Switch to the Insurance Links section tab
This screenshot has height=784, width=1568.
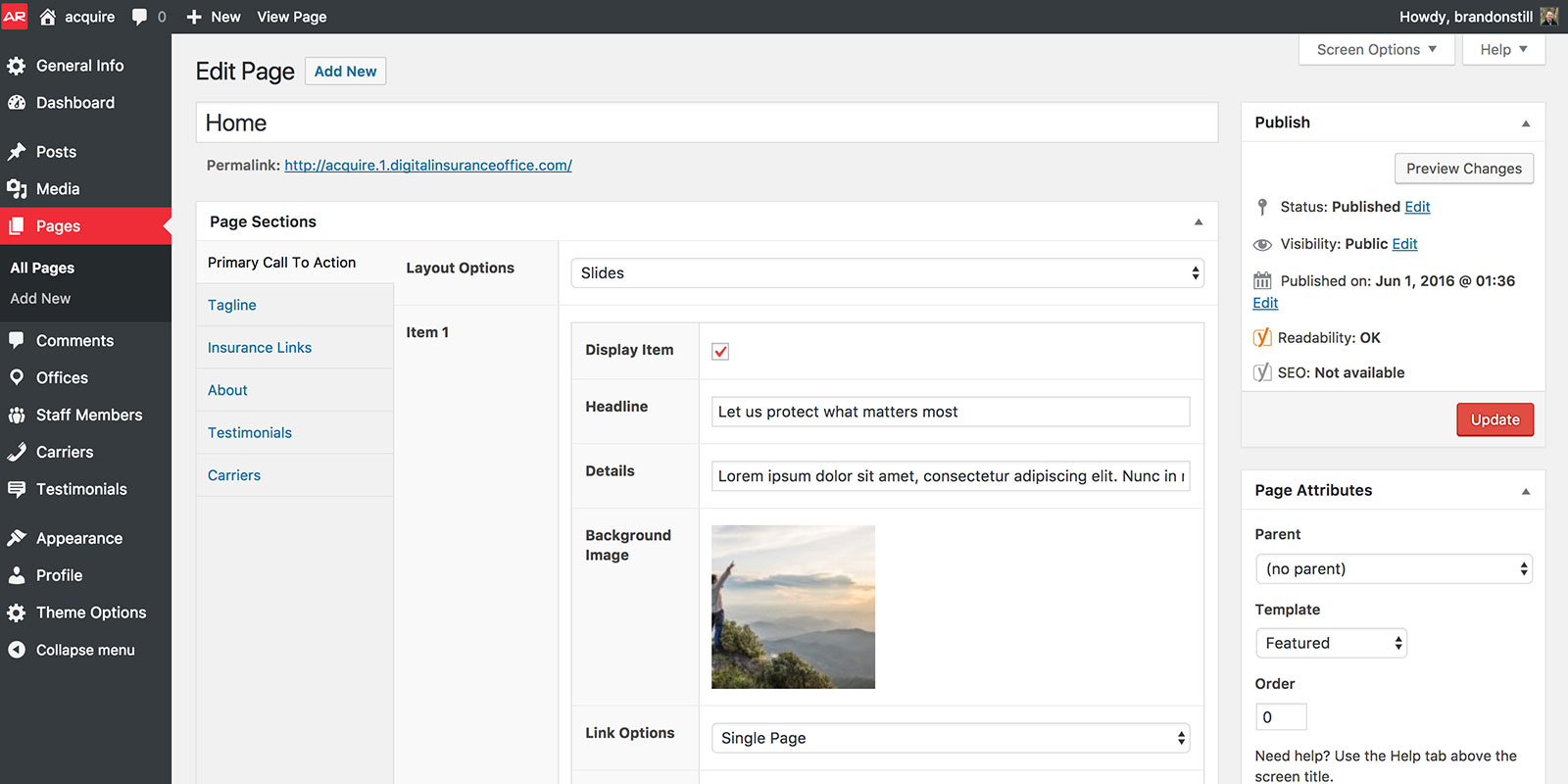tap(295, 348)
